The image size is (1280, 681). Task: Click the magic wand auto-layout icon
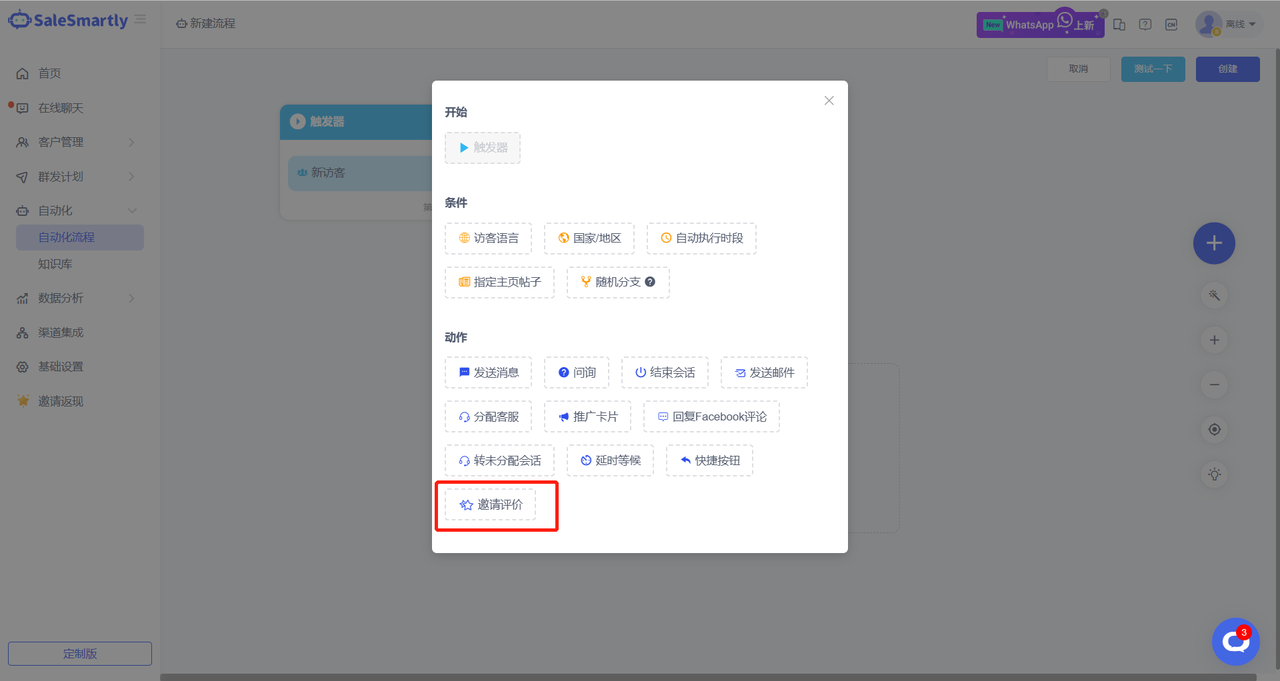tap(1214, 296)
